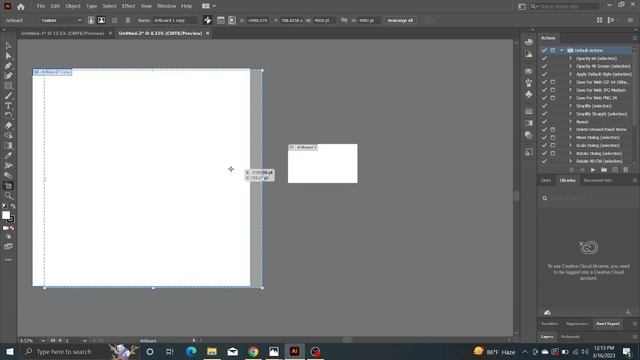Expand Simplify Straight (selection) action
Image resolution: width=640 pixels, height=360 pixels.
(571, 114)
